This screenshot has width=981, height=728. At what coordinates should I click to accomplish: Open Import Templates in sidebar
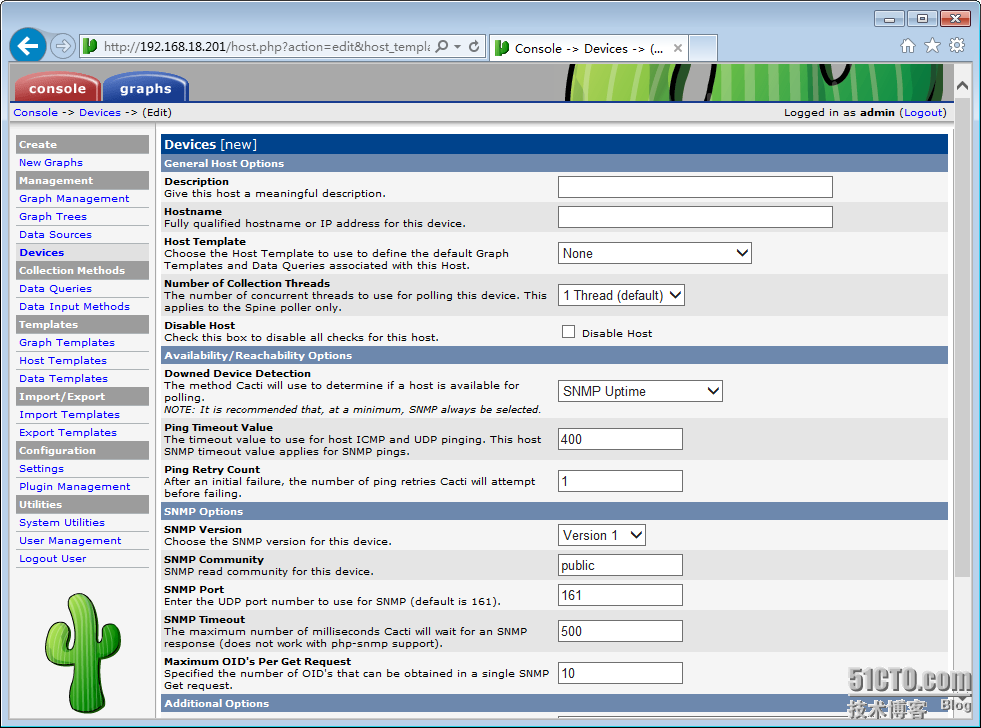coord(69,415)
